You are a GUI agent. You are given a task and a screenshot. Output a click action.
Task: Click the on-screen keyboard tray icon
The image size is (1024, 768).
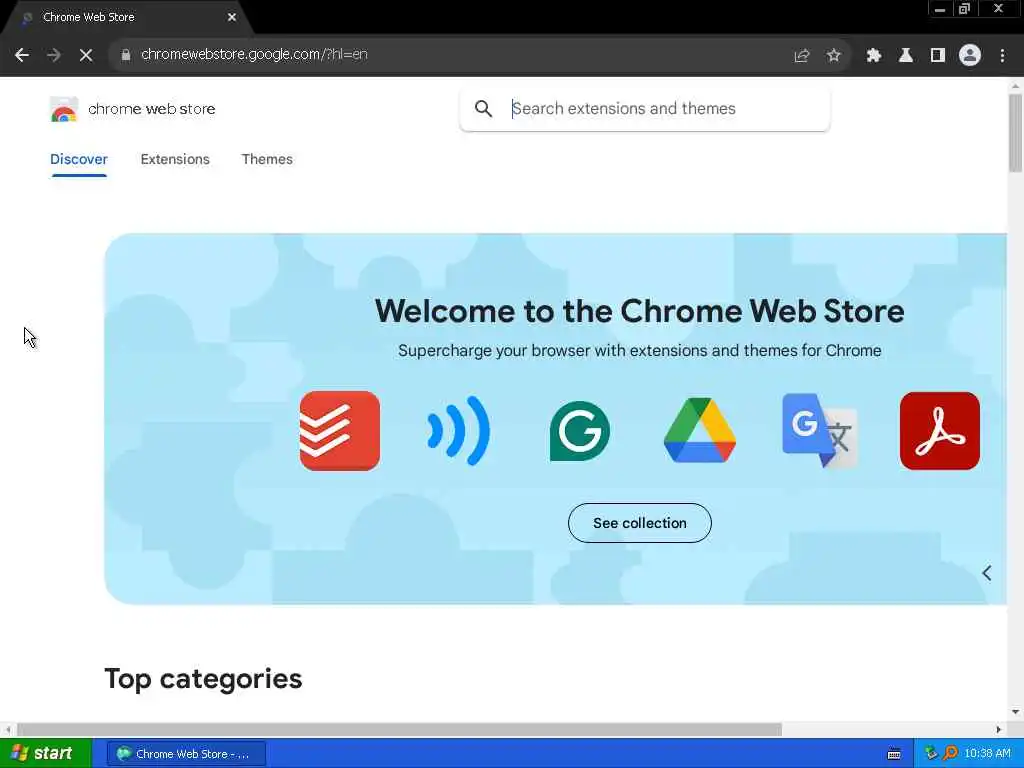click(x=894, y=754)
